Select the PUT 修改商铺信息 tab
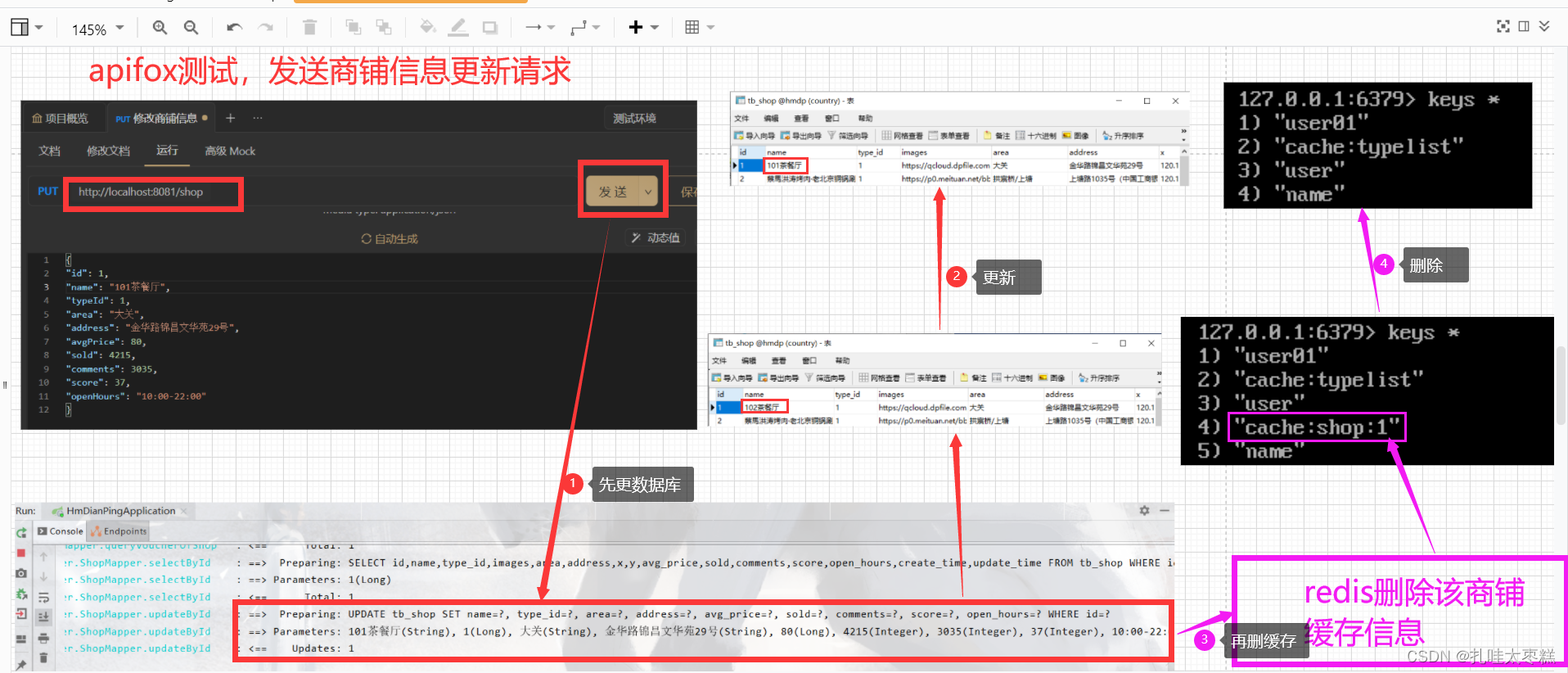 point(161,119)
